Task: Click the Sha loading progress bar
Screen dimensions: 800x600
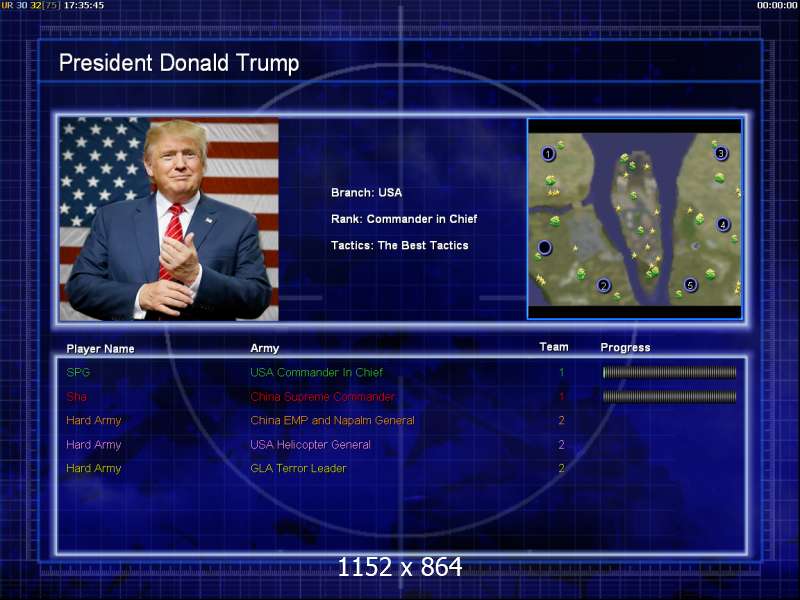Action: 669,396
